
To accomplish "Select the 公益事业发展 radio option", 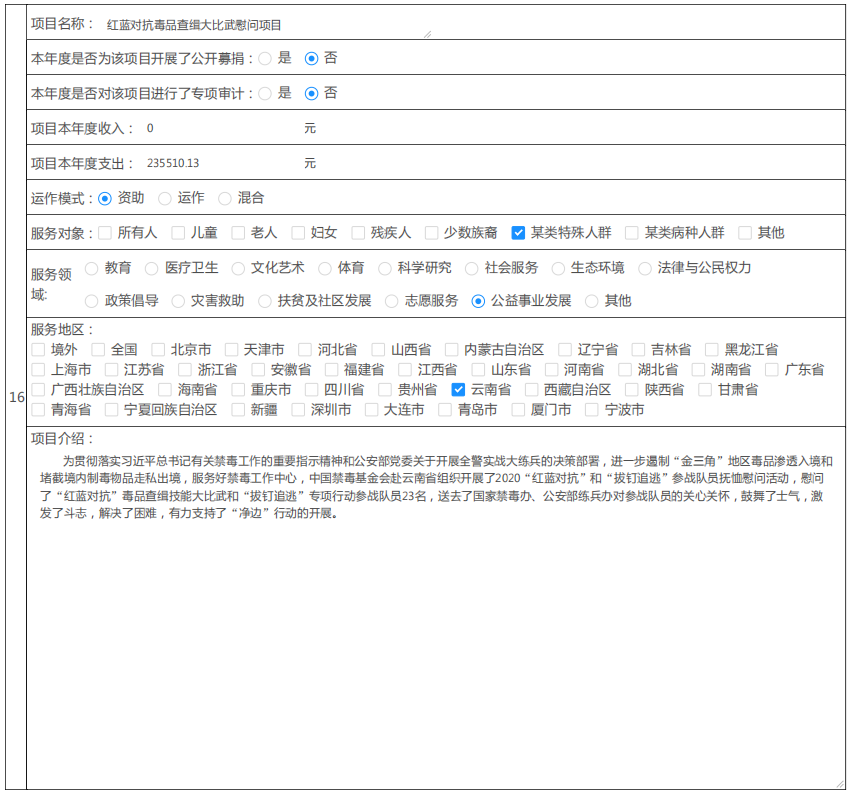I will point(478,301).
